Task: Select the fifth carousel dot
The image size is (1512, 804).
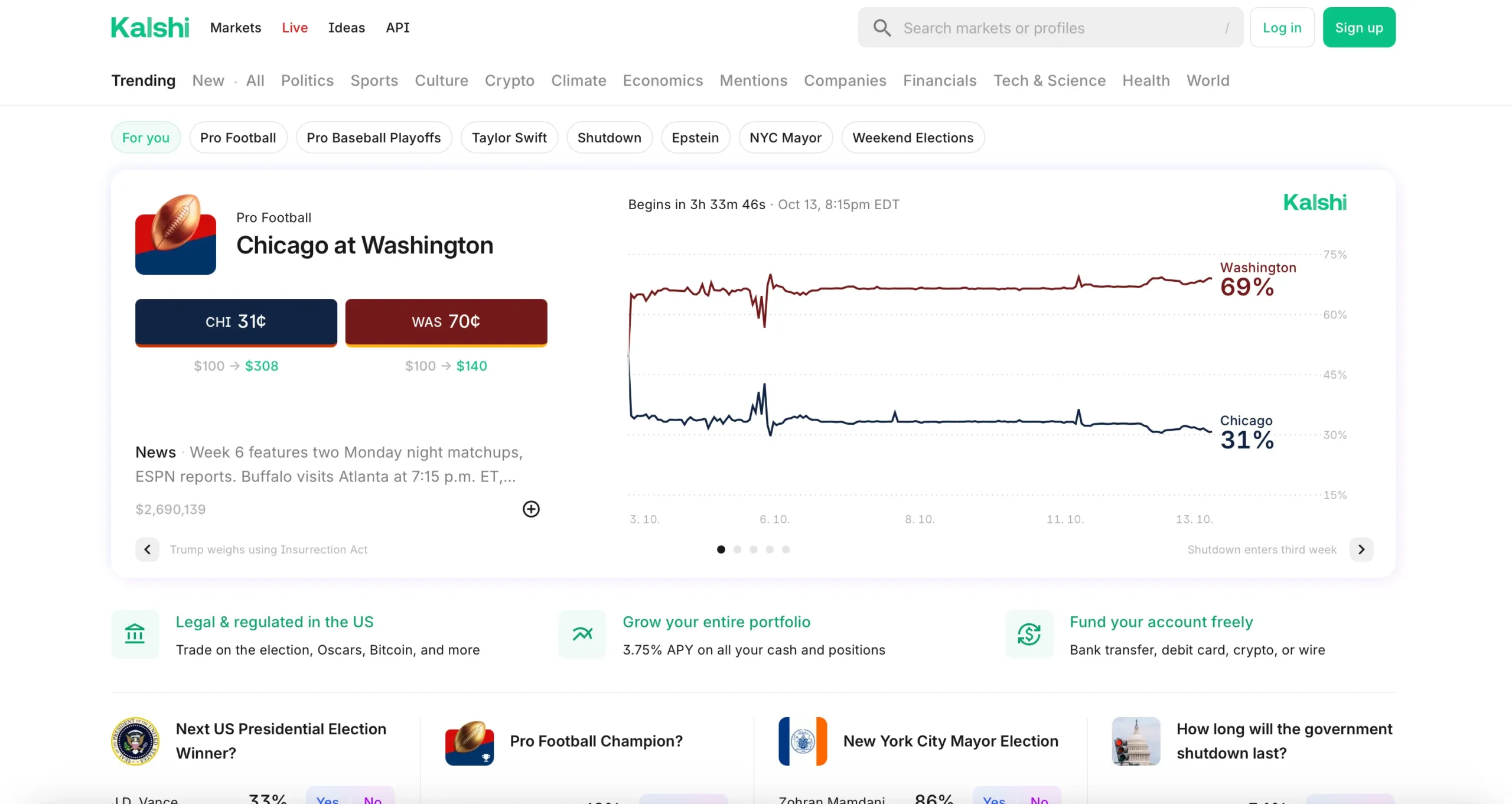Action: 786,549
